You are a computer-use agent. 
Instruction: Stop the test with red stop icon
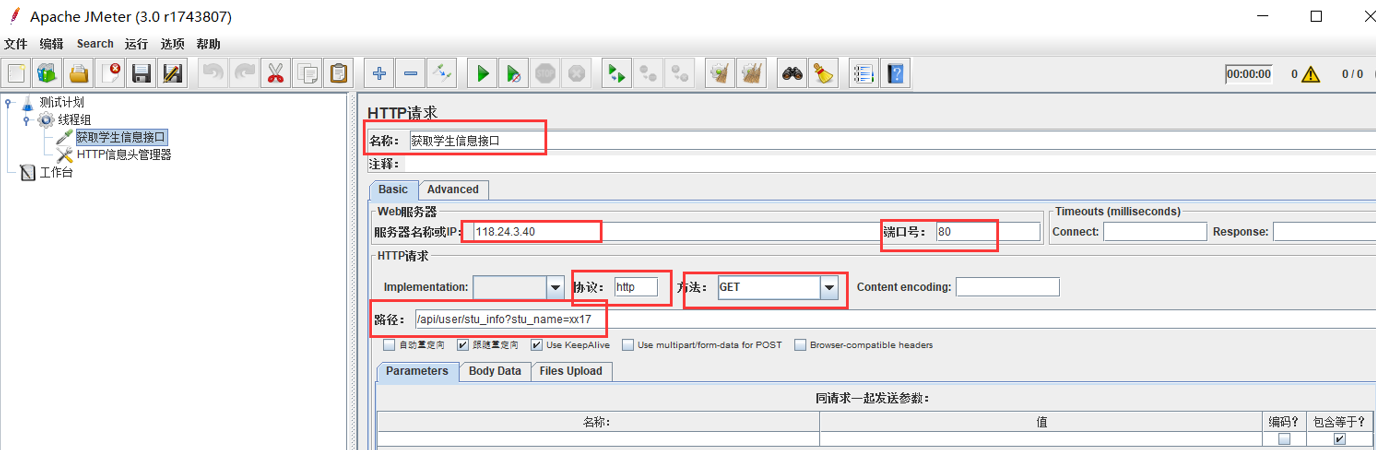pos(545,73)
